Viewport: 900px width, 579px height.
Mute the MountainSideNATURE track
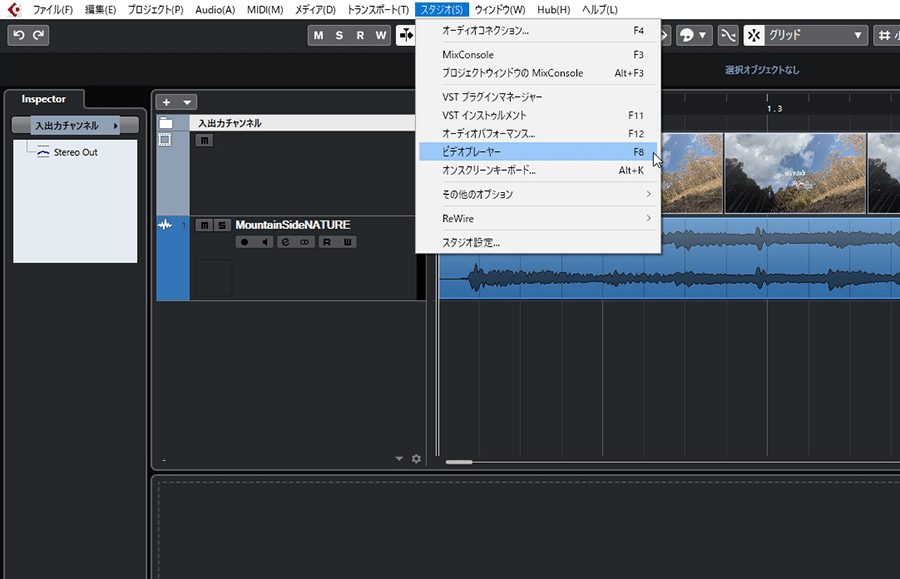[x=204, y=225]
